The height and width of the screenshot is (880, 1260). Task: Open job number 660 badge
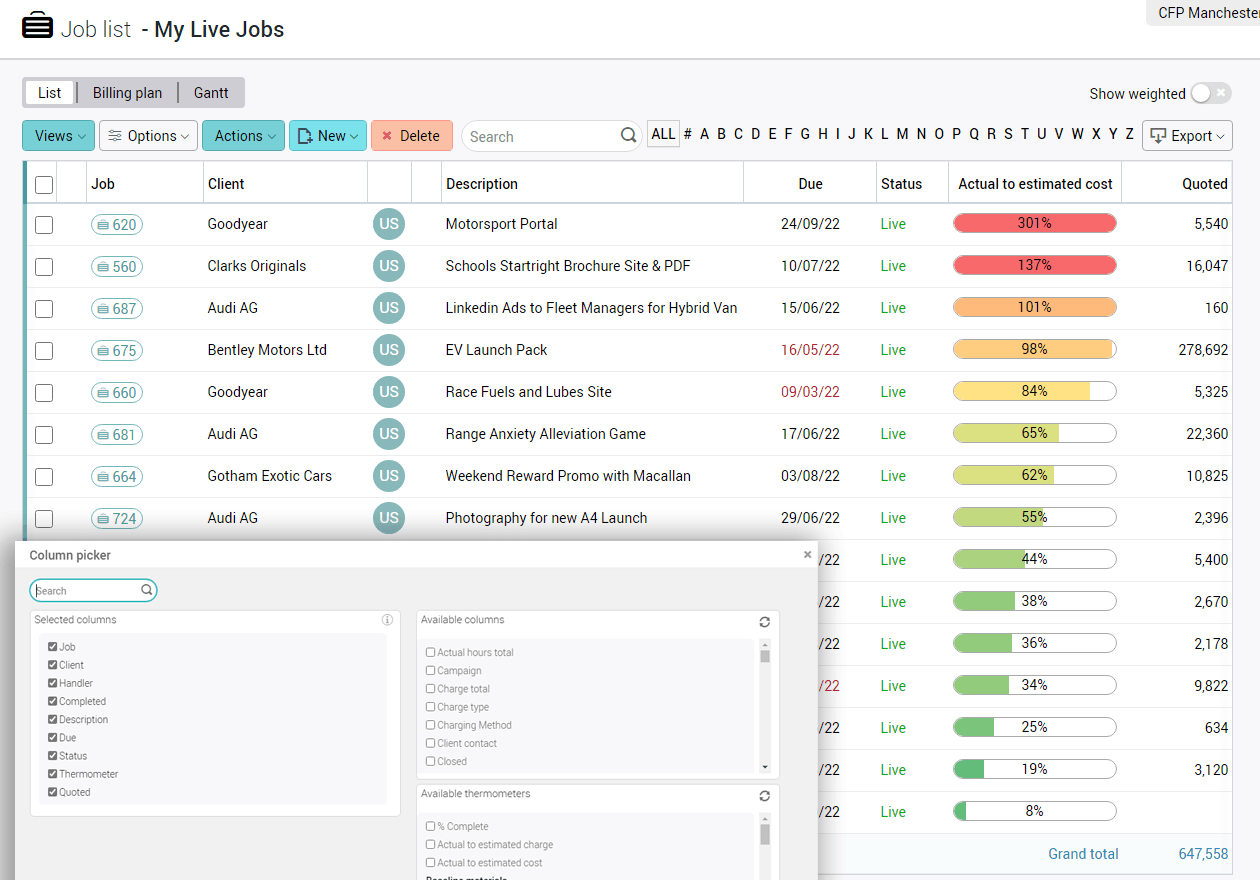[117, 393]
